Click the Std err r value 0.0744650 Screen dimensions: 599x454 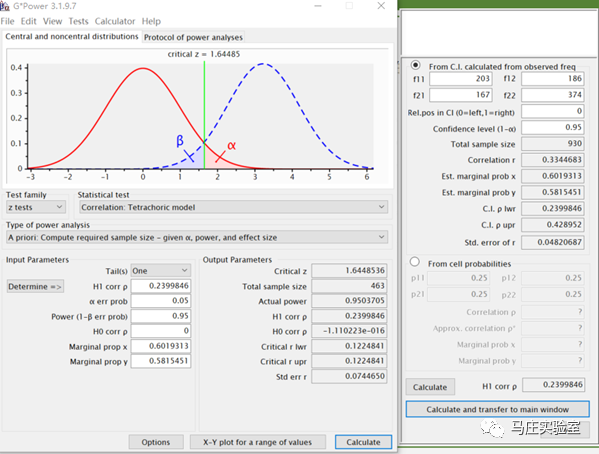[x=349, y=376]
